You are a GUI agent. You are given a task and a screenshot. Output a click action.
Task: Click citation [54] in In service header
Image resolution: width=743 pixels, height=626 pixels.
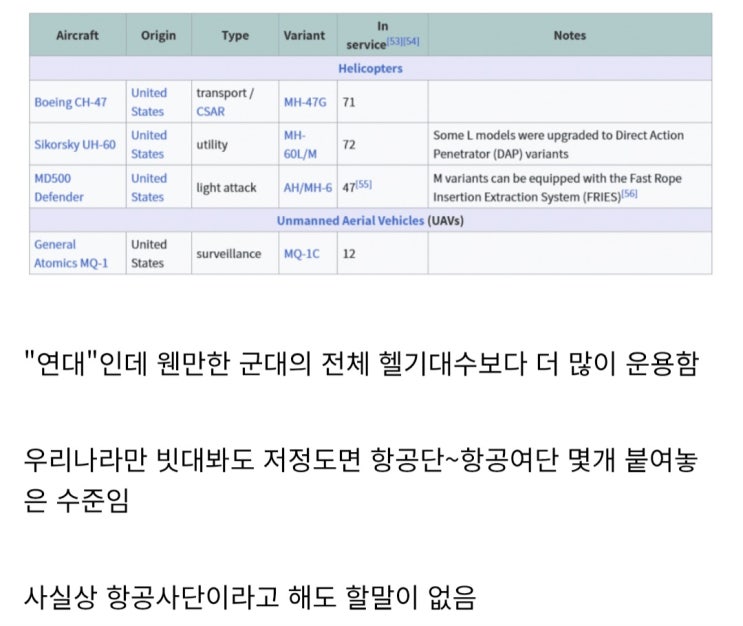(411, 41)
